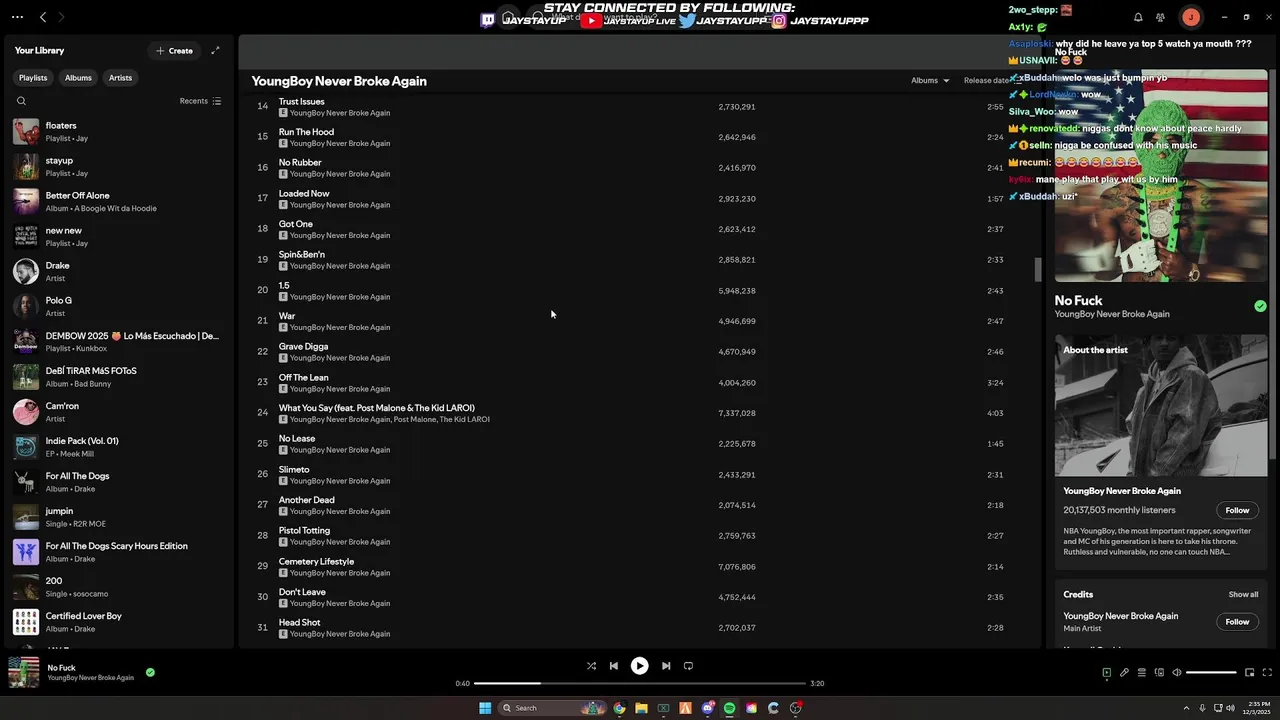This screenshot has width=1280, height=720.
Task: Skip to previous track
Action: point(614,666)
